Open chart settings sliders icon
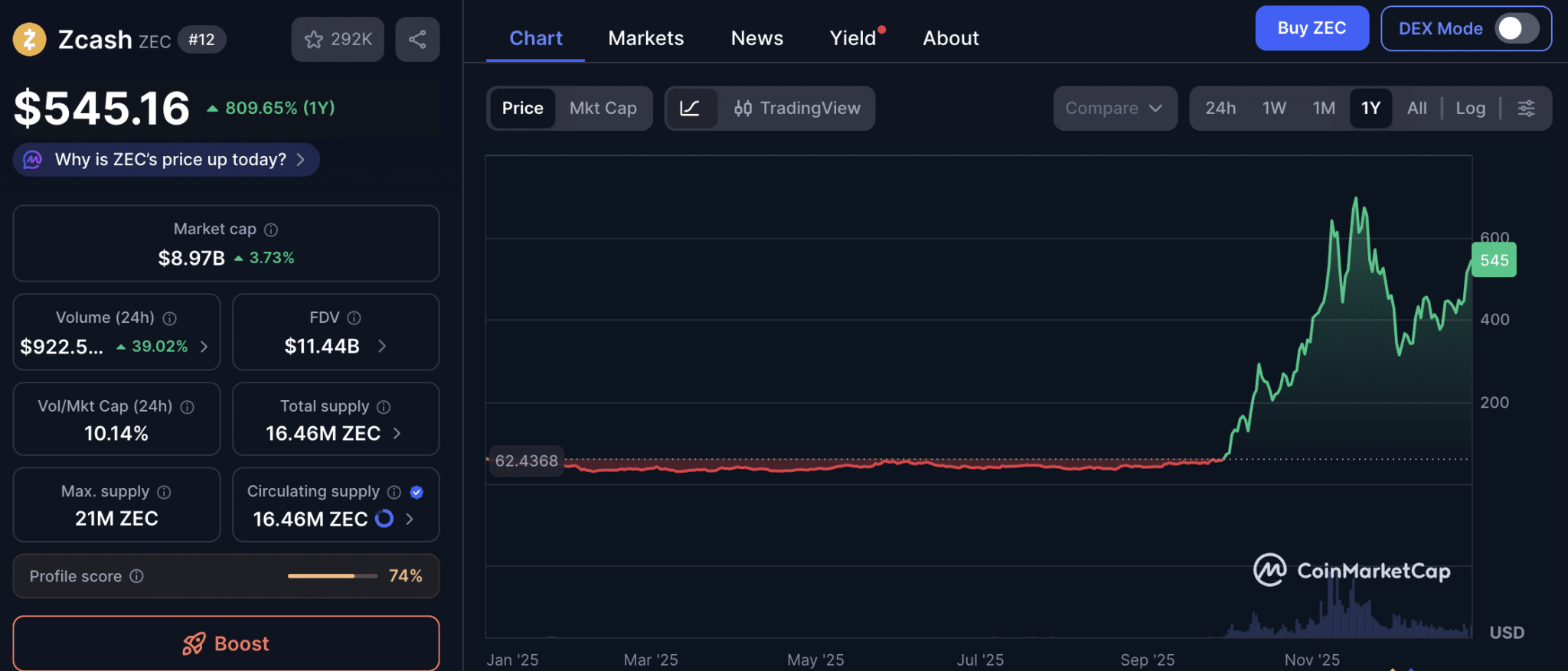 [x=1526, y=109]
